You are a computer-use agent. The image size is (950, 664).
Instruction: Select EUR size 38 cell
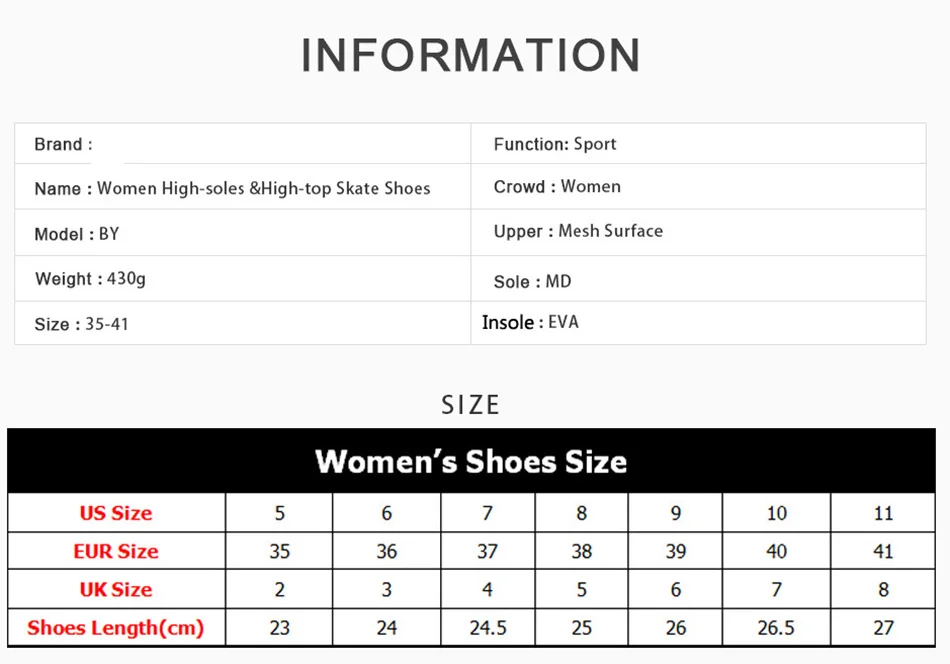click(582, 551)
